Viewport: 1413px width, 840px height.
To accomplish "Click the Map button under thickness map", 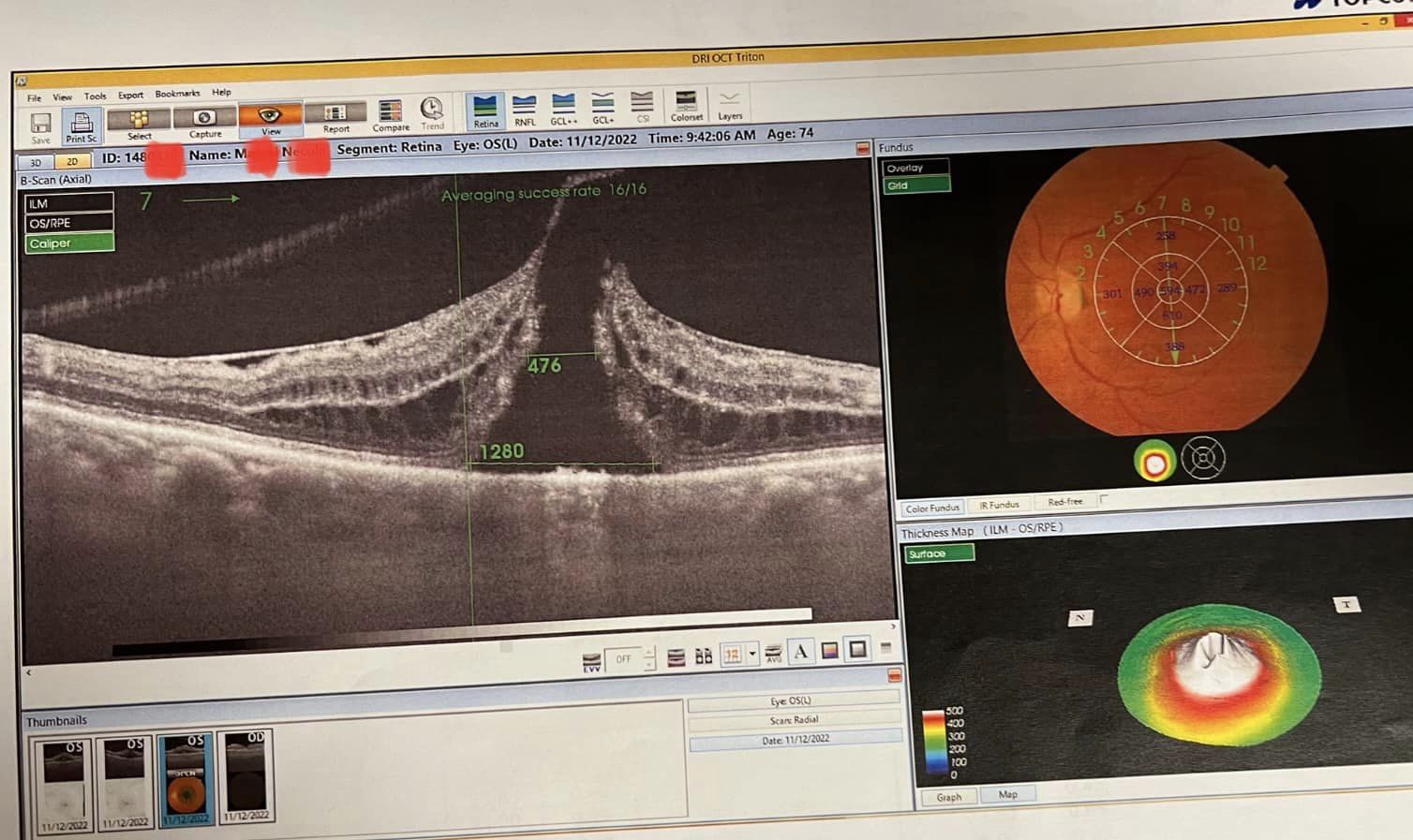I will 1007,794.
